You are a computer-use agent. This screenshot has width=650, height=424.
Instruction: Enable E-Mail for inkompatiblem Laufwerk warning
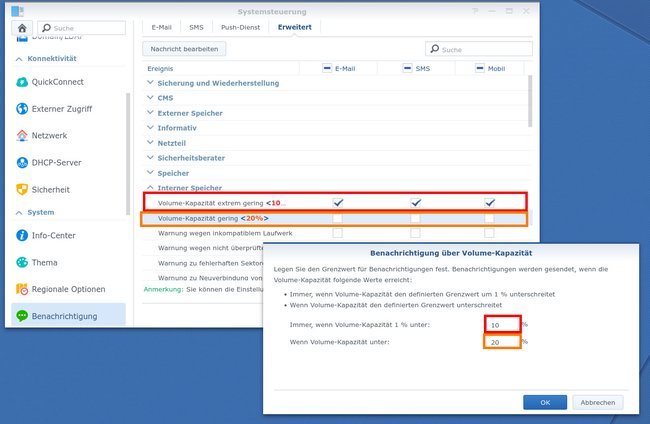(337, 233)
